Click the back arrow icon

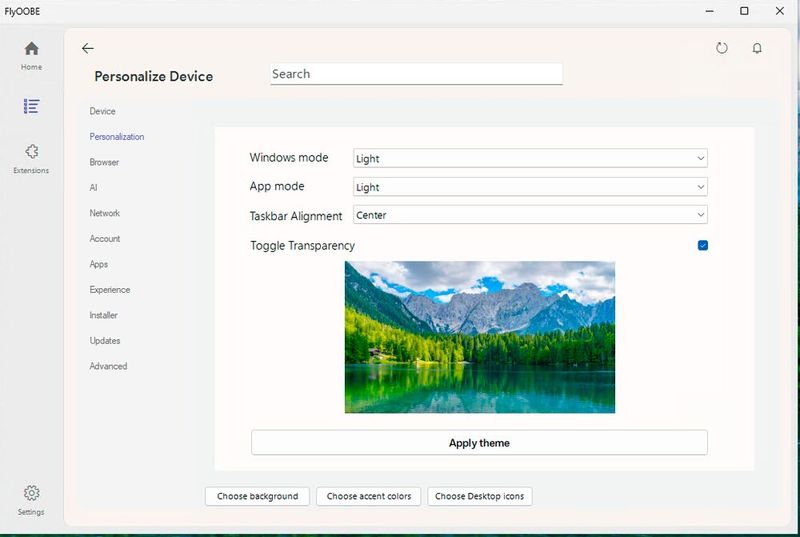coord(88,48)
